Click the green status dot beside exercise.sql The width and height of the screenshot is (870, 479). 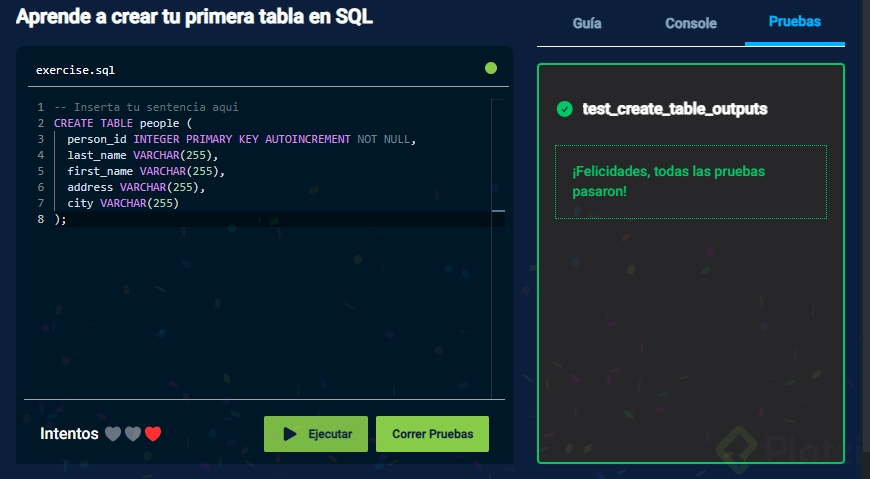[490, 68]
